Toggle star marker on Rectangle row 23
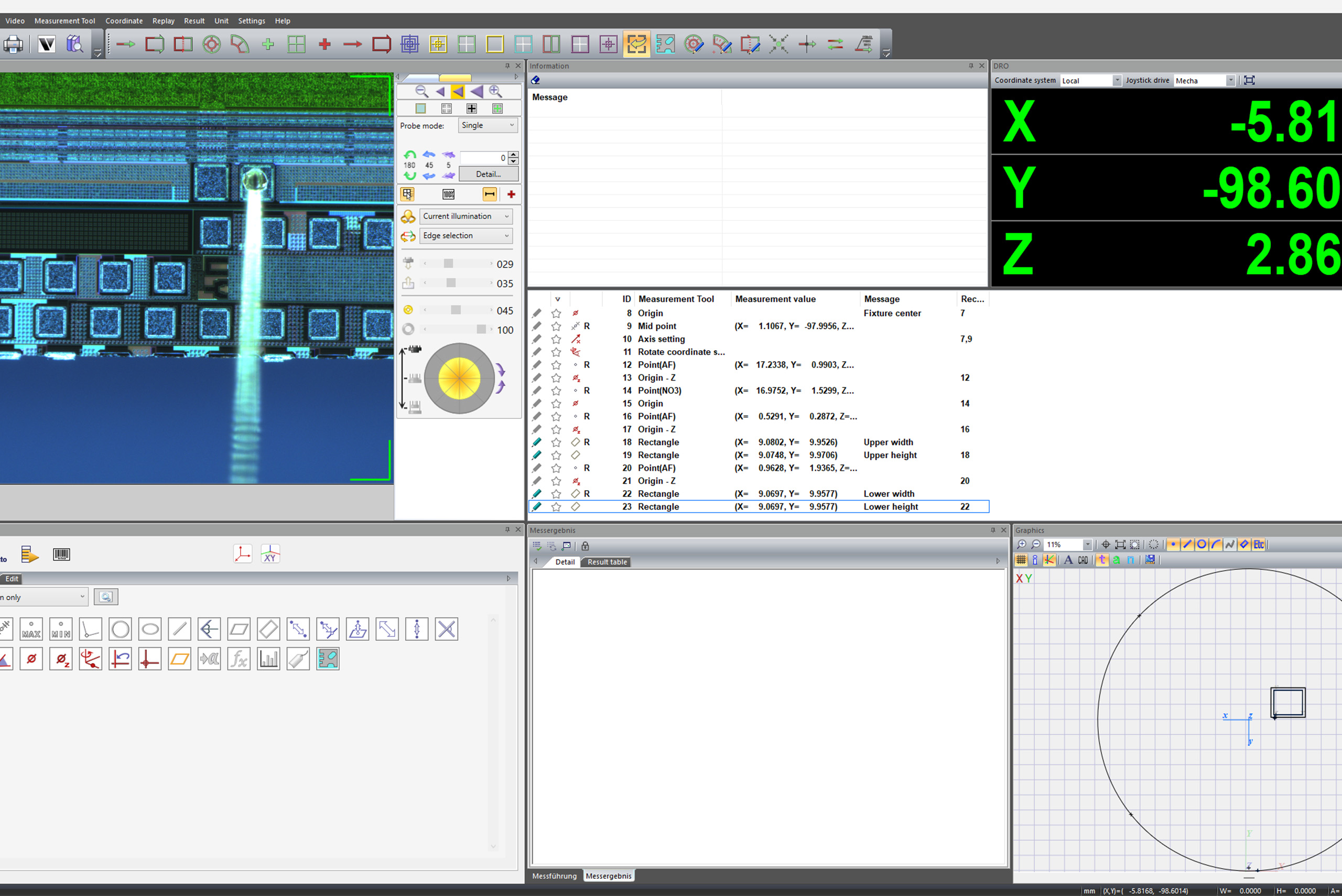1342x896 pixels. (556, 507)
